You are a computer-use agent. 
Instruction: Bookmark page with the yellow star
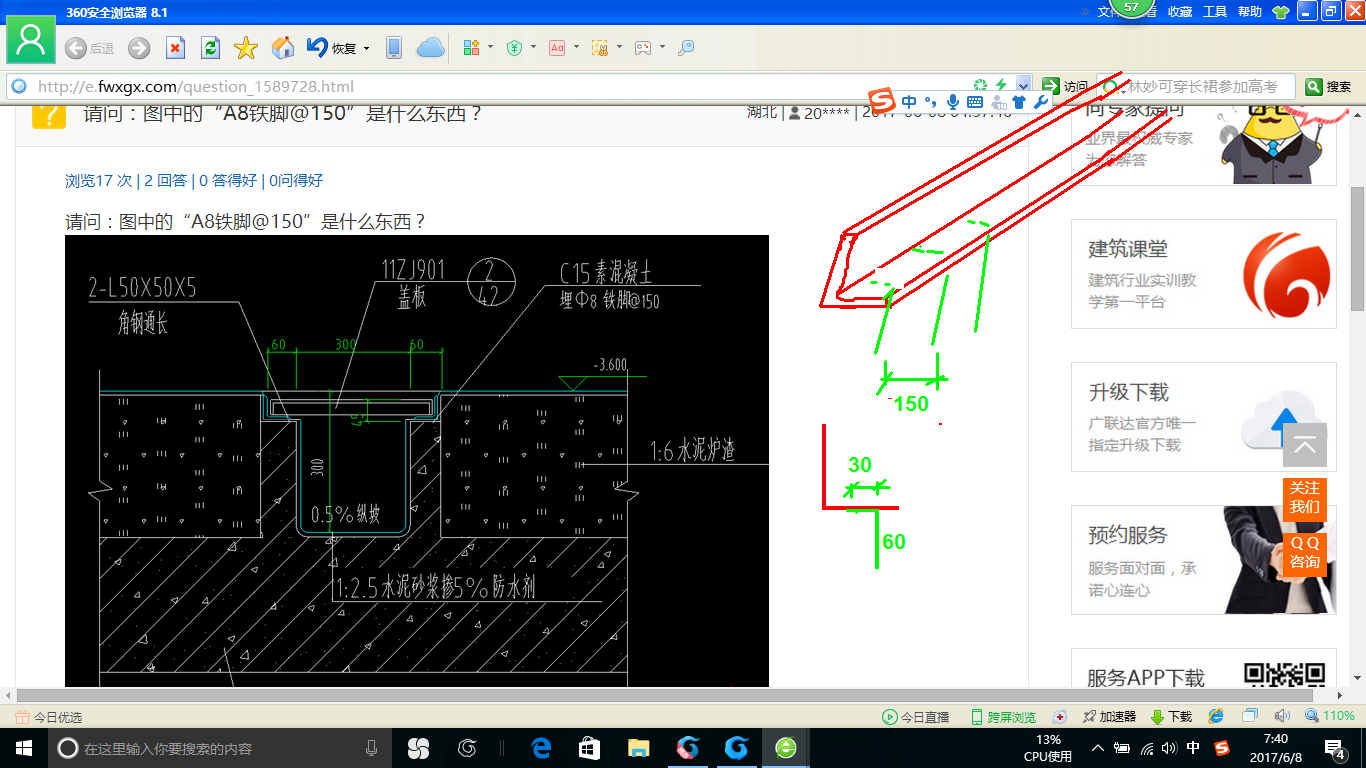246,48
